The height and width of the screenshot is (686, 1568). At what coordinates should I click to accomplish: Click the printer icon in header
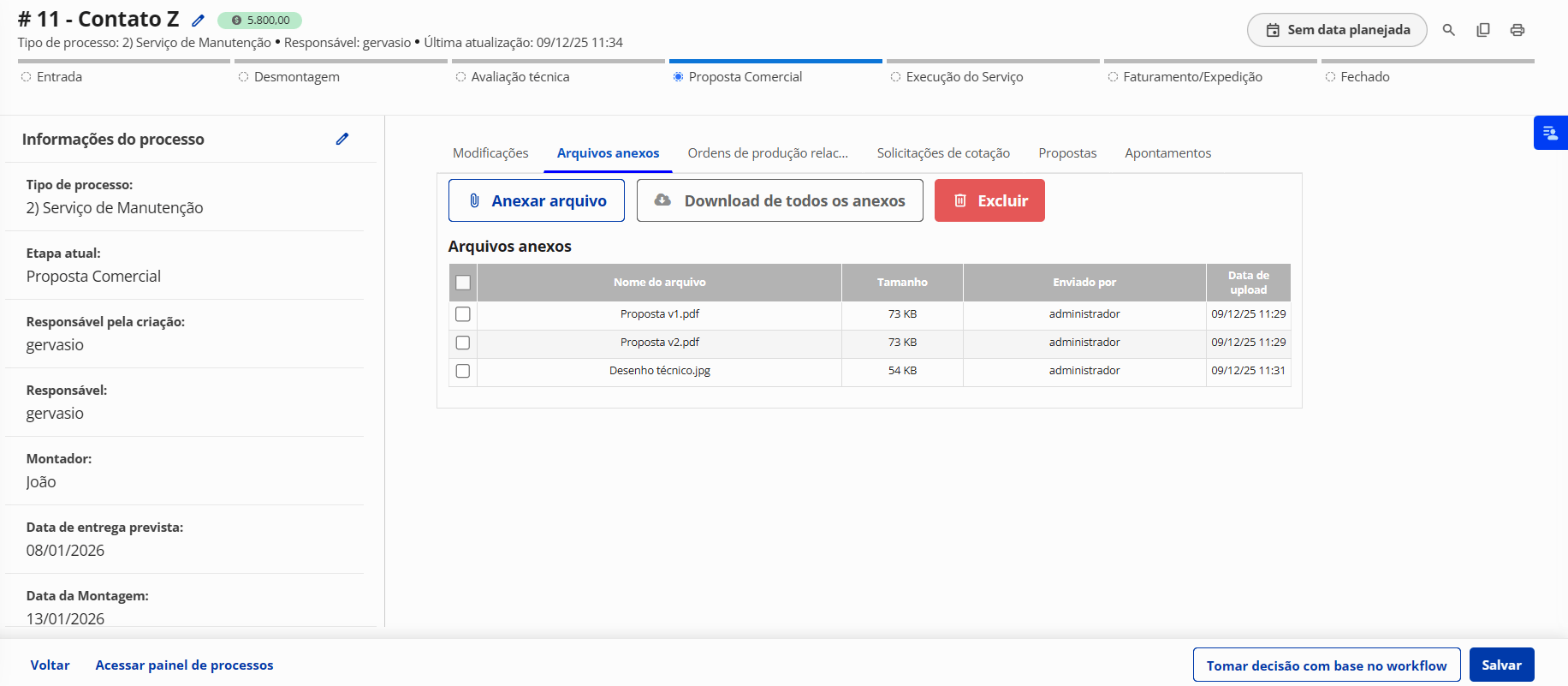(x=1517, y=30)
